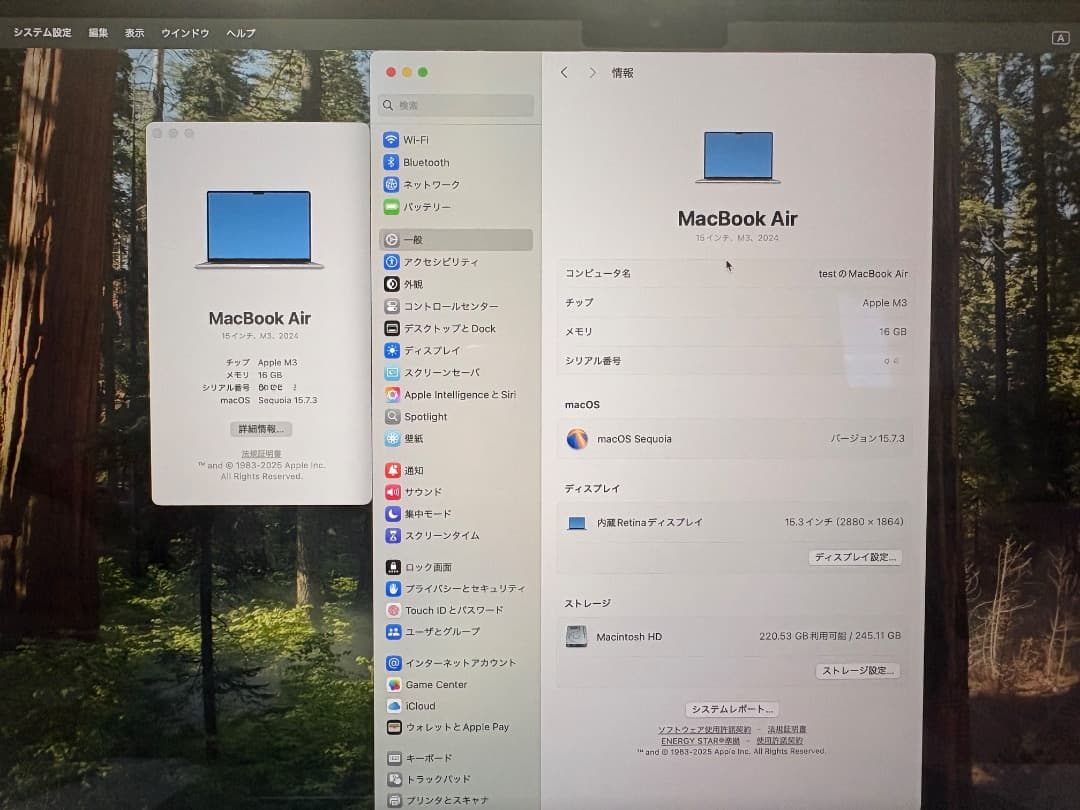The image size is (1080, 810).
Task: Navigate back using the left chevron arrow
Action: [x=564, y=72]
